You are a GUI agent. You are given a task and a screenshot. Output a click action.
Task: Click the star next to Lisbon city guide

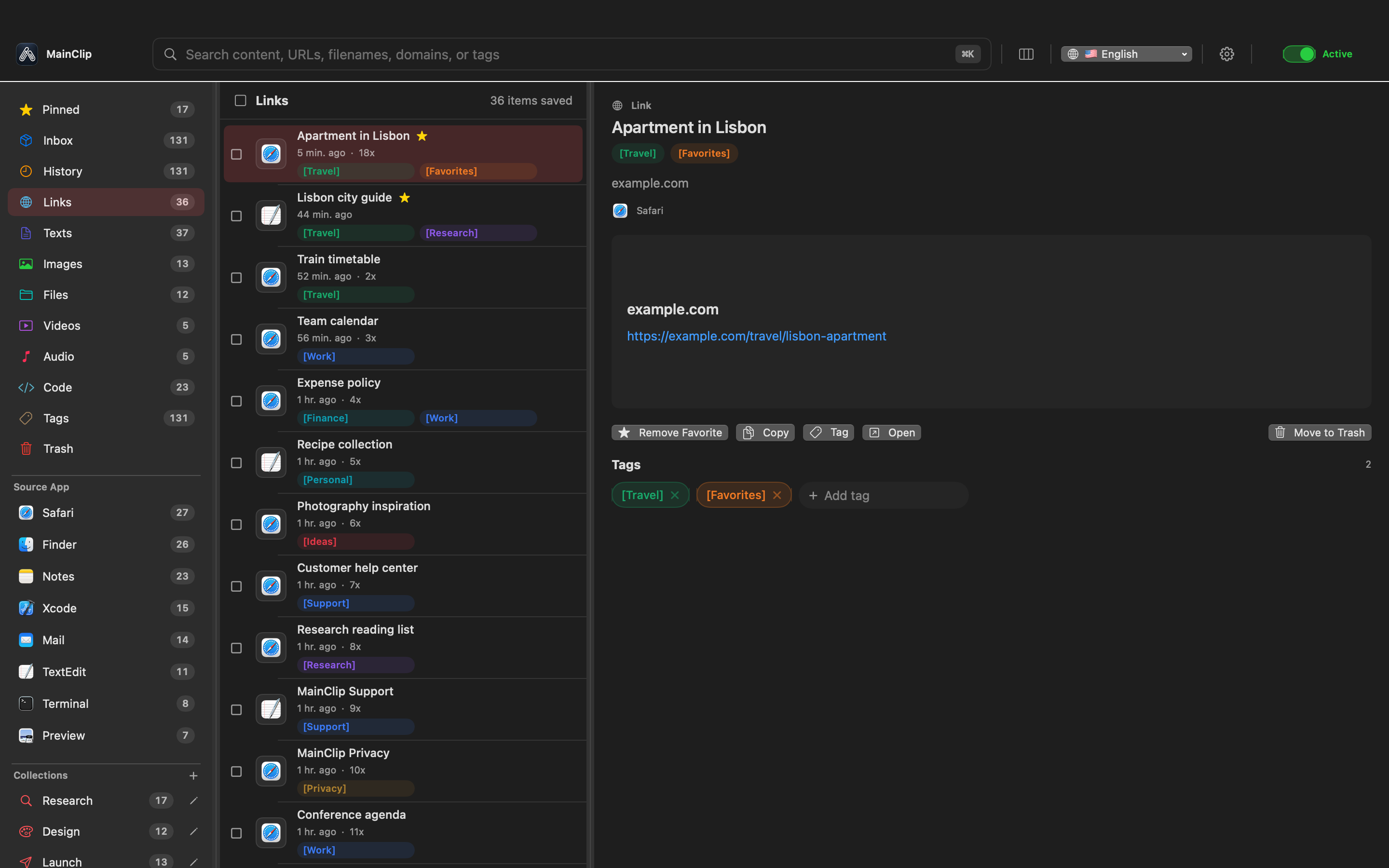(405, 198)
